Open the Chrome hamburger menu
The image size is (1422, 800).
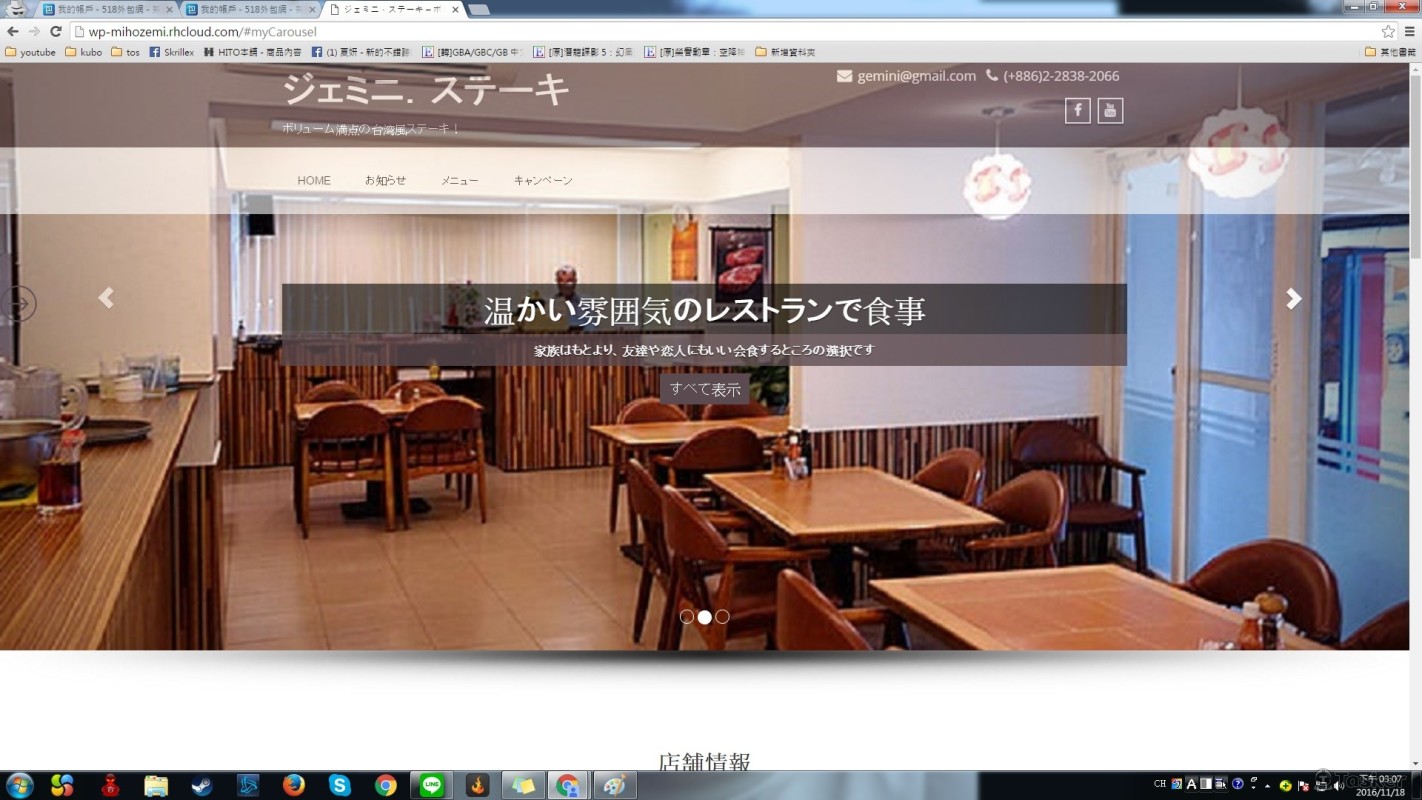click(x=1409, y=32)
